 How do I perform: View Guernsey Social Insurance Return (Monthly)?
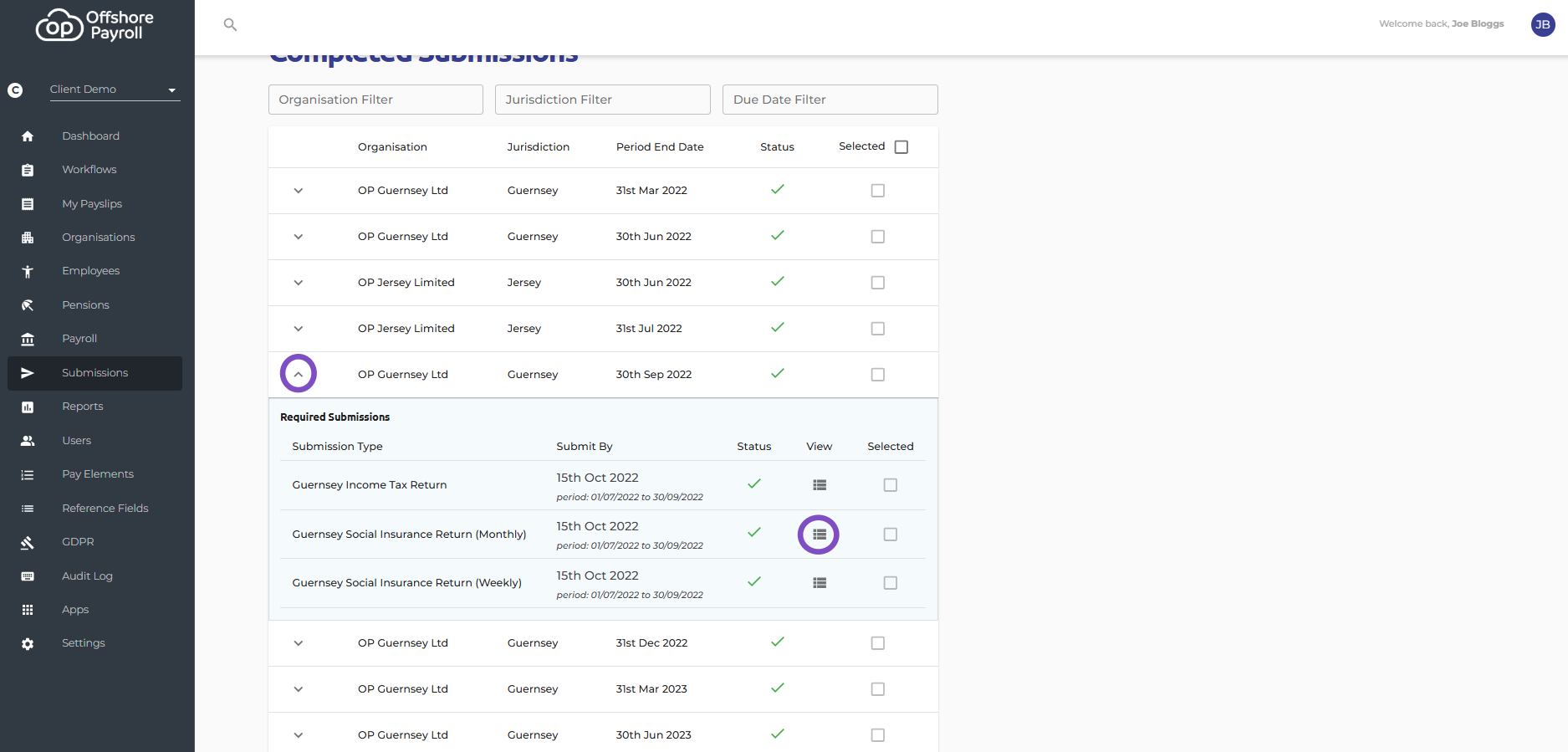[820, 535]
